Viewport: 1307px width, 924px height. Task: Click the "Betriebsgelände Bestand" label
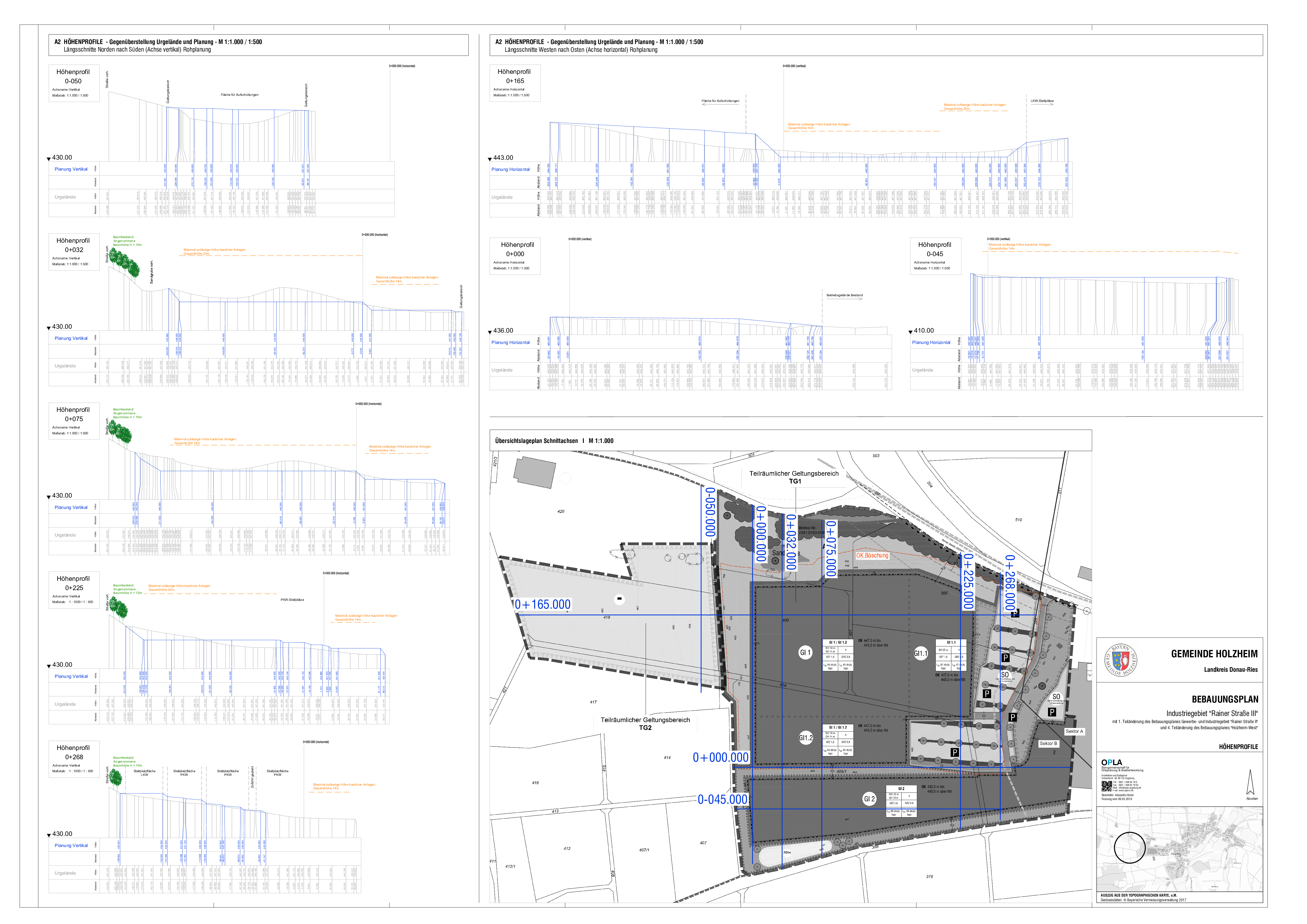pos(845,295)
